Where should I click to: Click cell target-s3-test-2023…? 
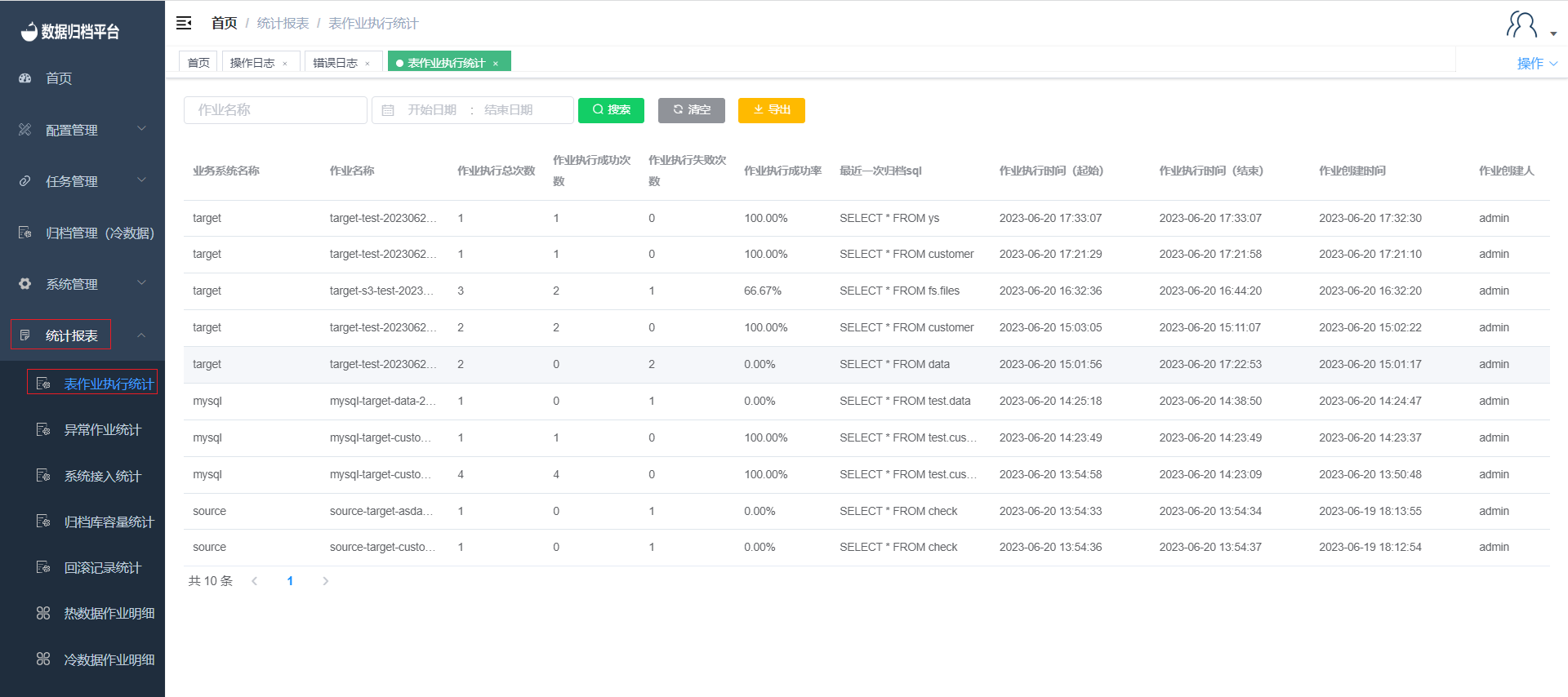coord(381,291)
